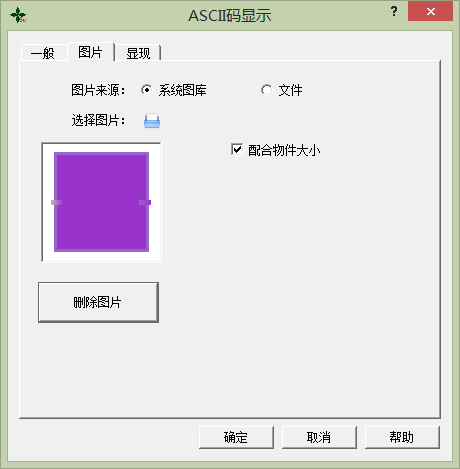
Task: Click the right connector stub on preview
Action: 145,202
